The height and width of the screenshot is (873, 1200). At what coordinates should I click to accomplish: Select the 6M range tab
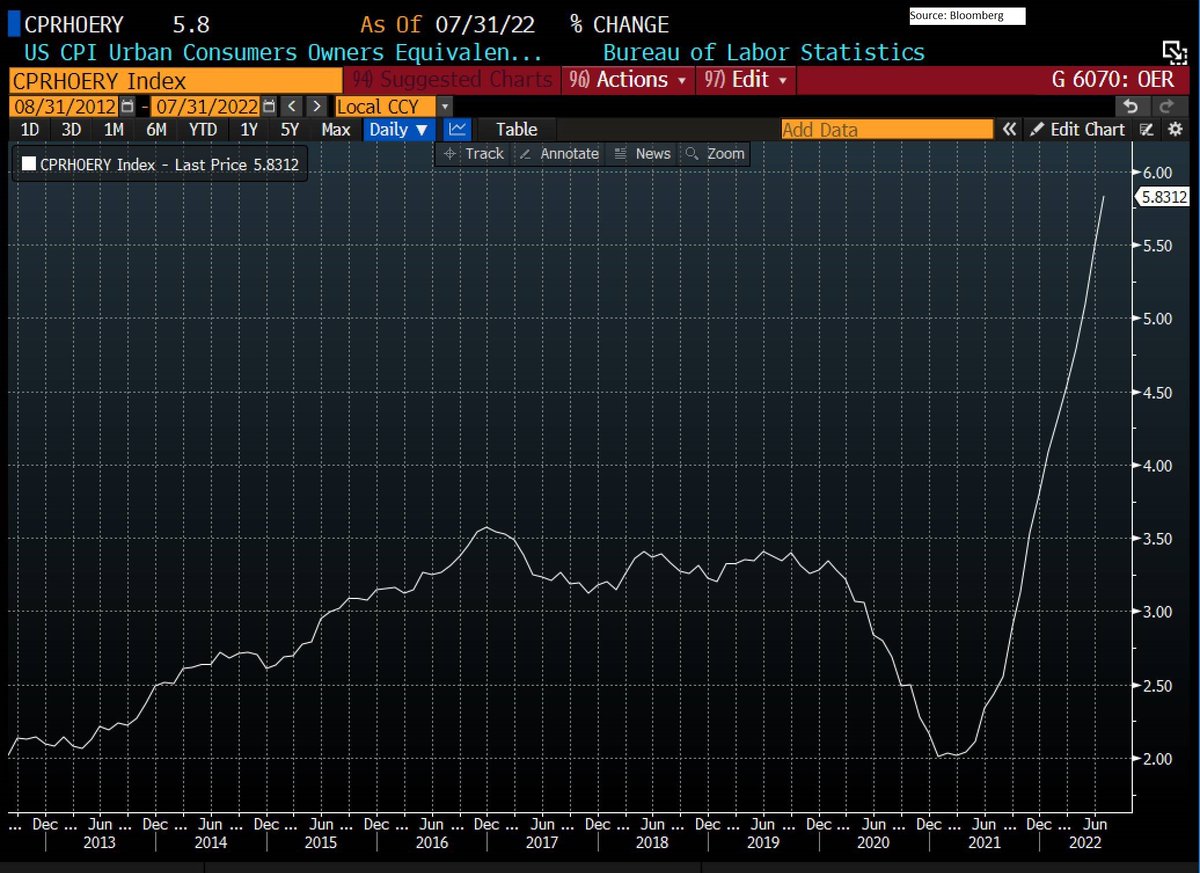coord(156,129)
